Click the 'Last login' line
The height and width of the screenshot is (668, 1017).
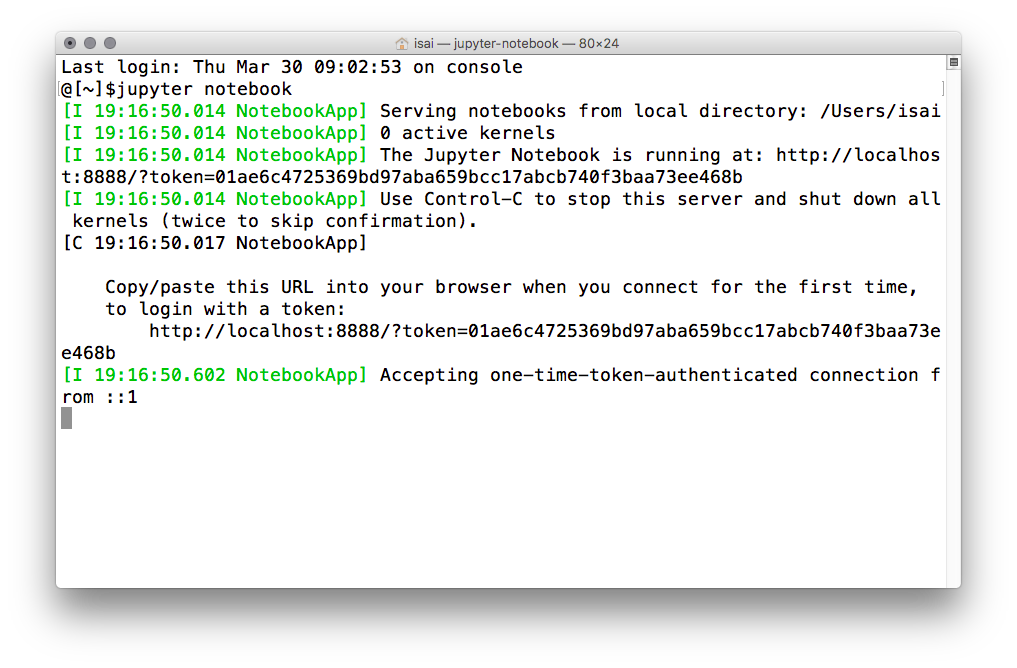(292, 67)
